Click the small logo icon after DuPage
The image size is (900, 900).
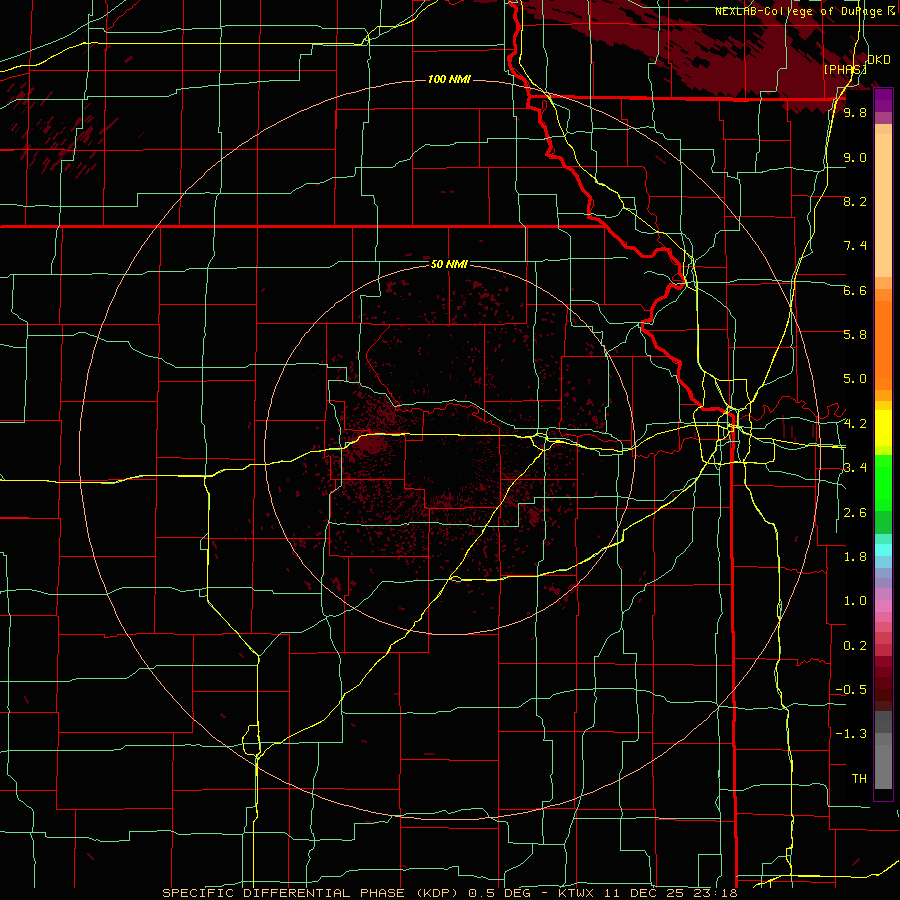pyautogui.click(x=890, y=11)
